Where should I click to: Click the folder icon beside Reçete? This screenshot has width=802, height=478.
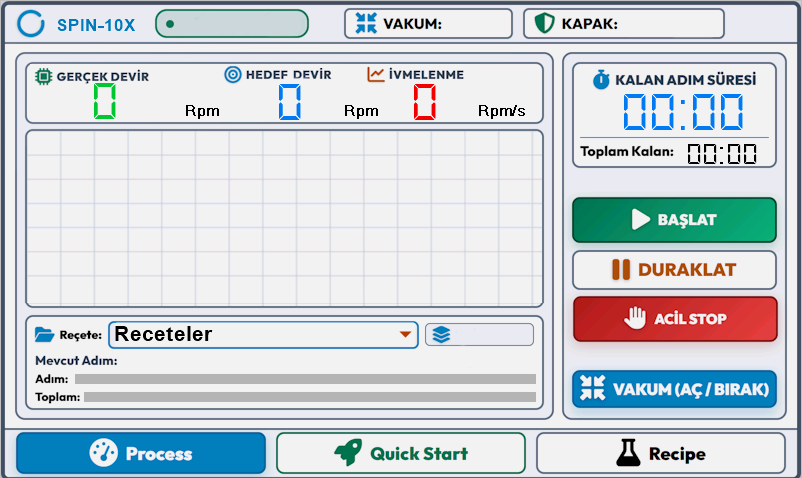[44, 335]
